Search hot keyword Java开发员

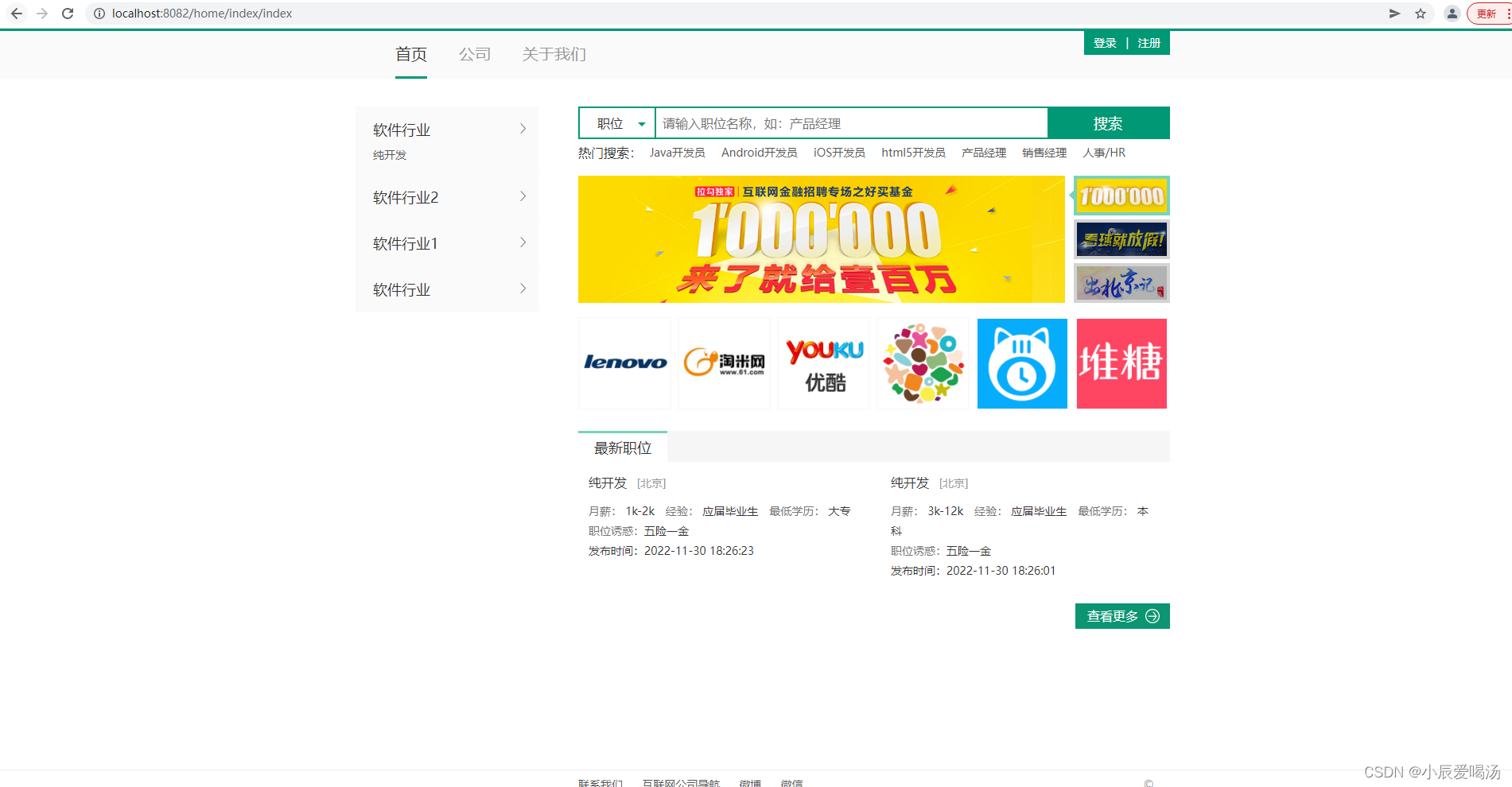(x=678, y=153)
